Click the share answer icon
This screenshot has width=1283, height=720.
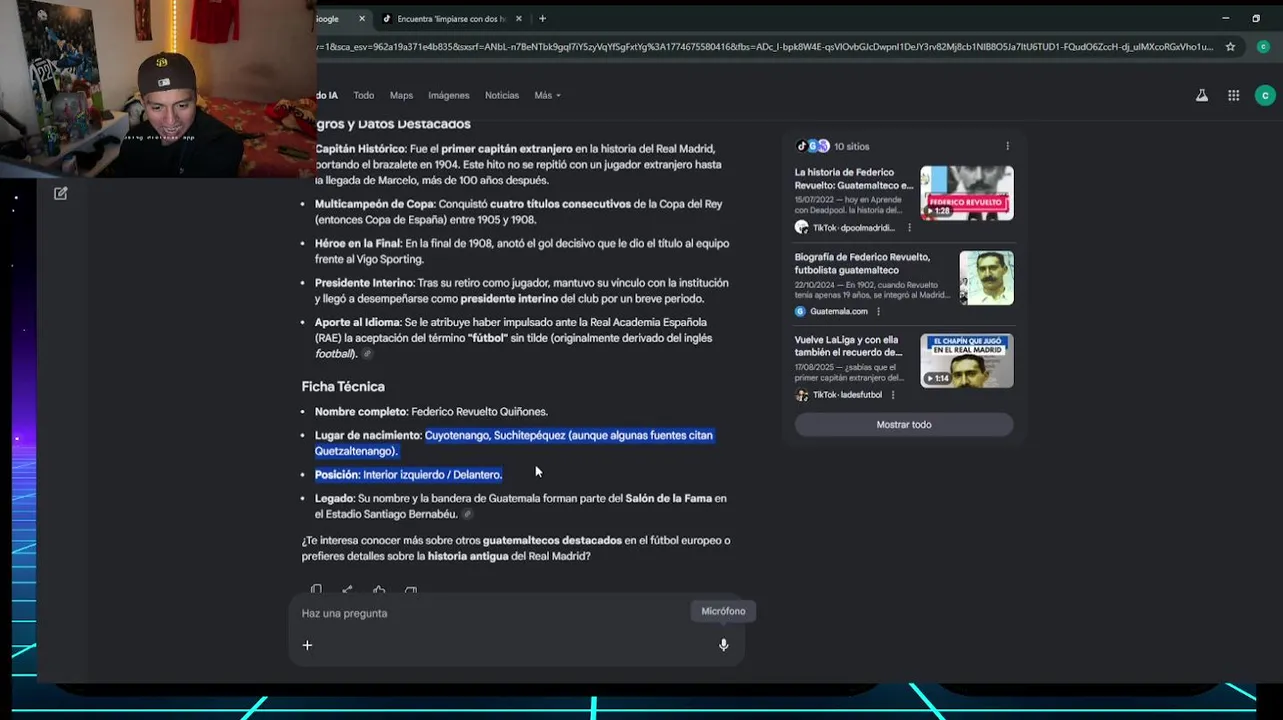(x=347, y=590)
